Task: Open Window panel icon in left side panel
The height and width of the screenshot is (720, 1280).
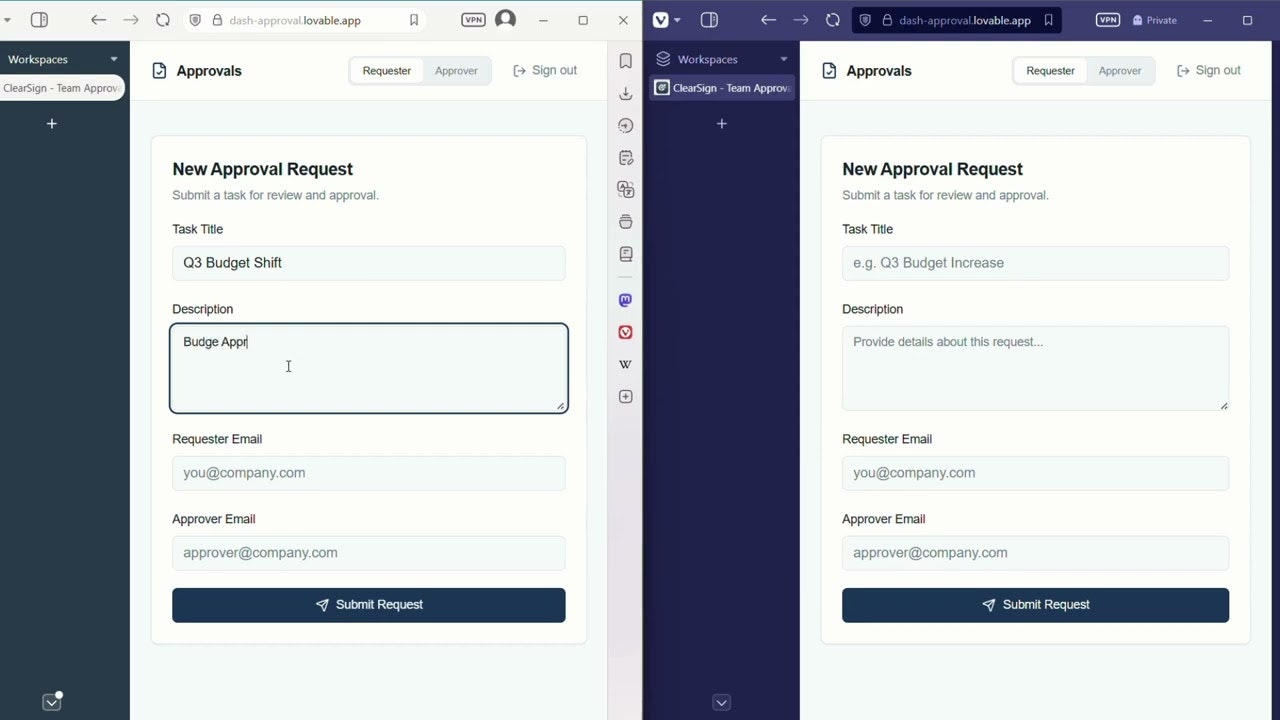Action: click(626, 221)
